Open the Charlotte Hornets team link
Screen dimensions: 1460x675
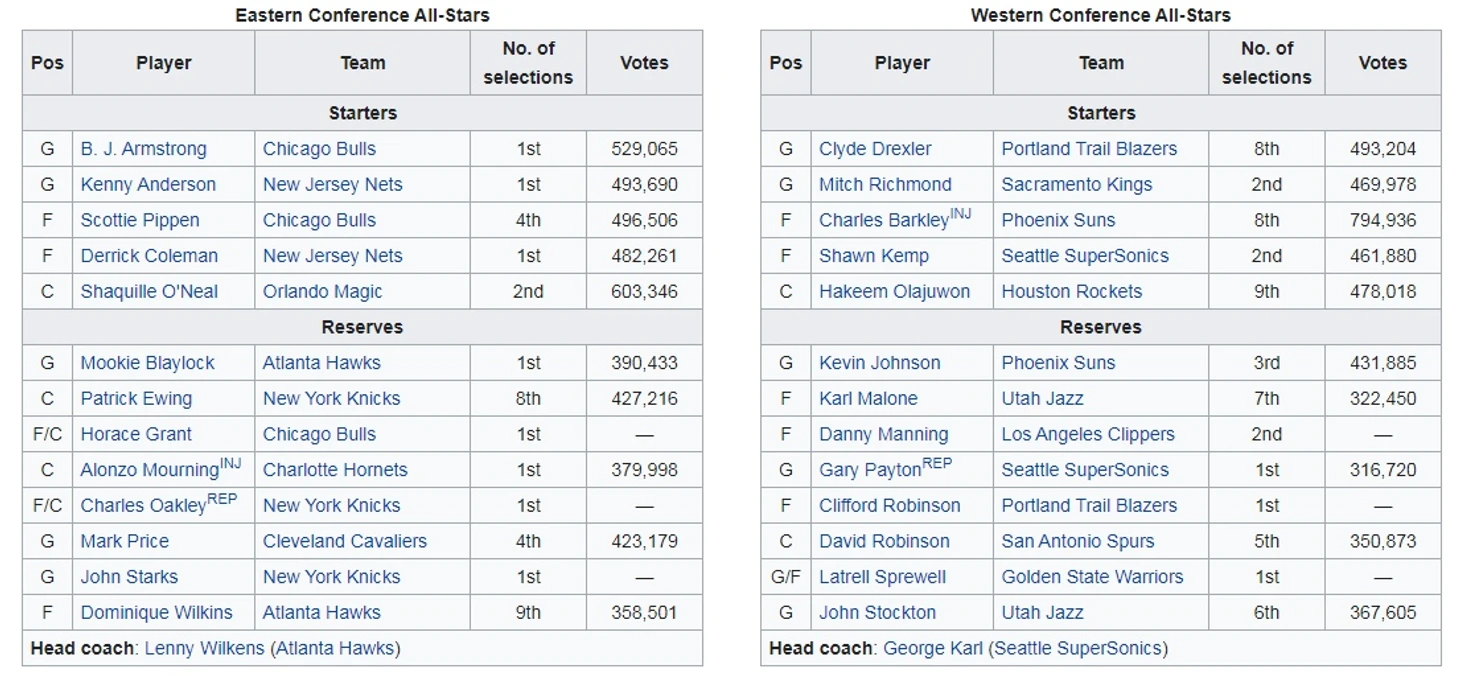point(335,470)
